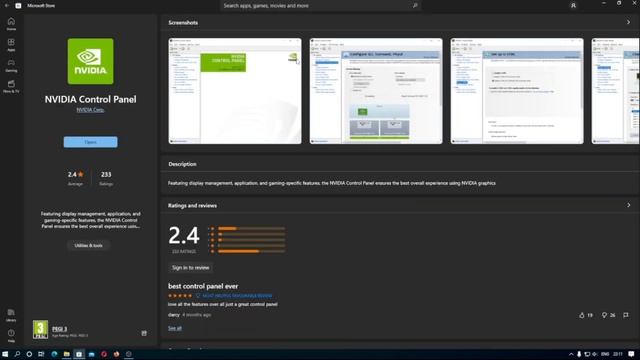
Task: Open the Library in the sidebar
Action: pos(11,315)
